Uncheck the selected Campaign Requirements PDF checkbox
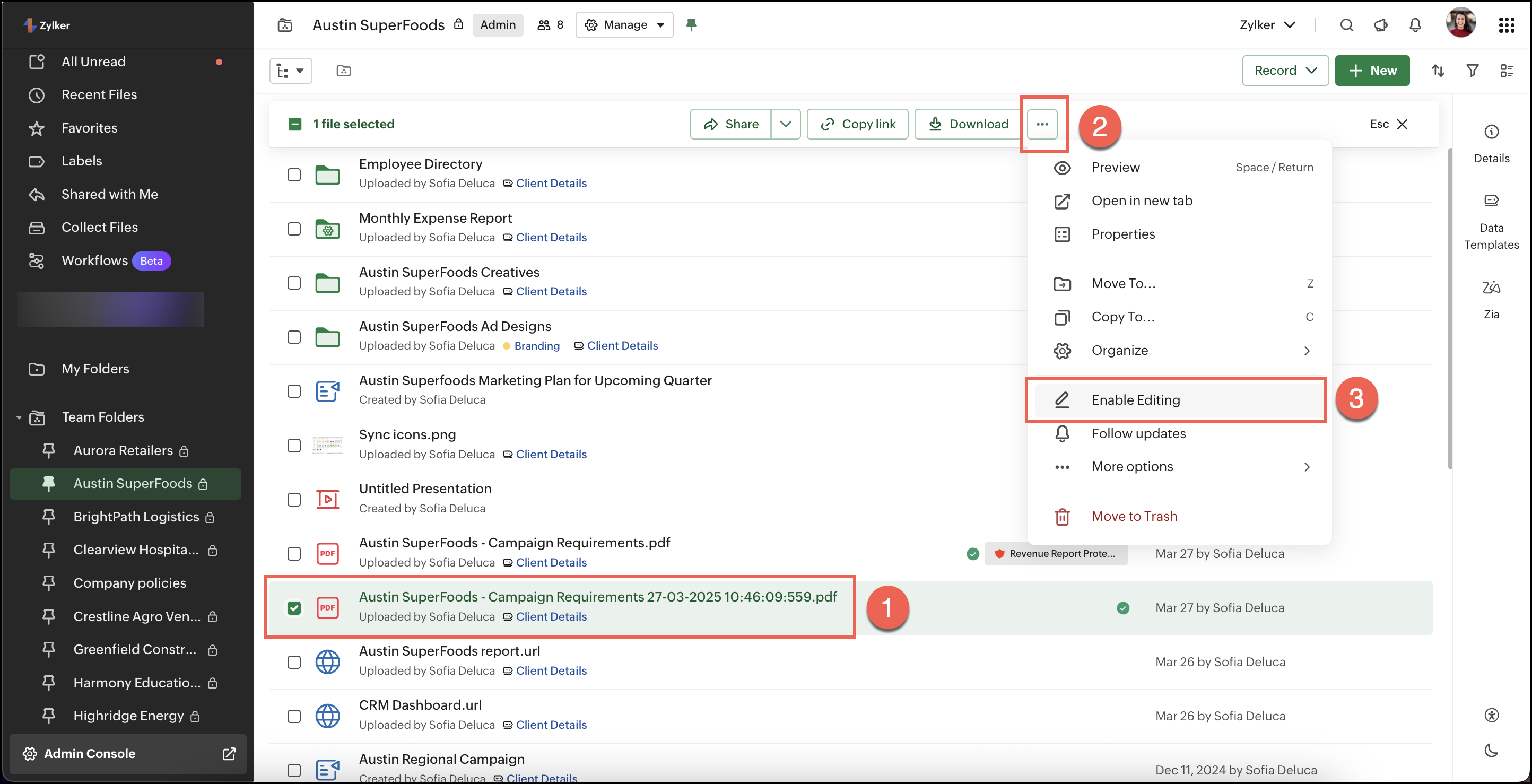Screen dimensions: 1532x784 pos(294,608)
